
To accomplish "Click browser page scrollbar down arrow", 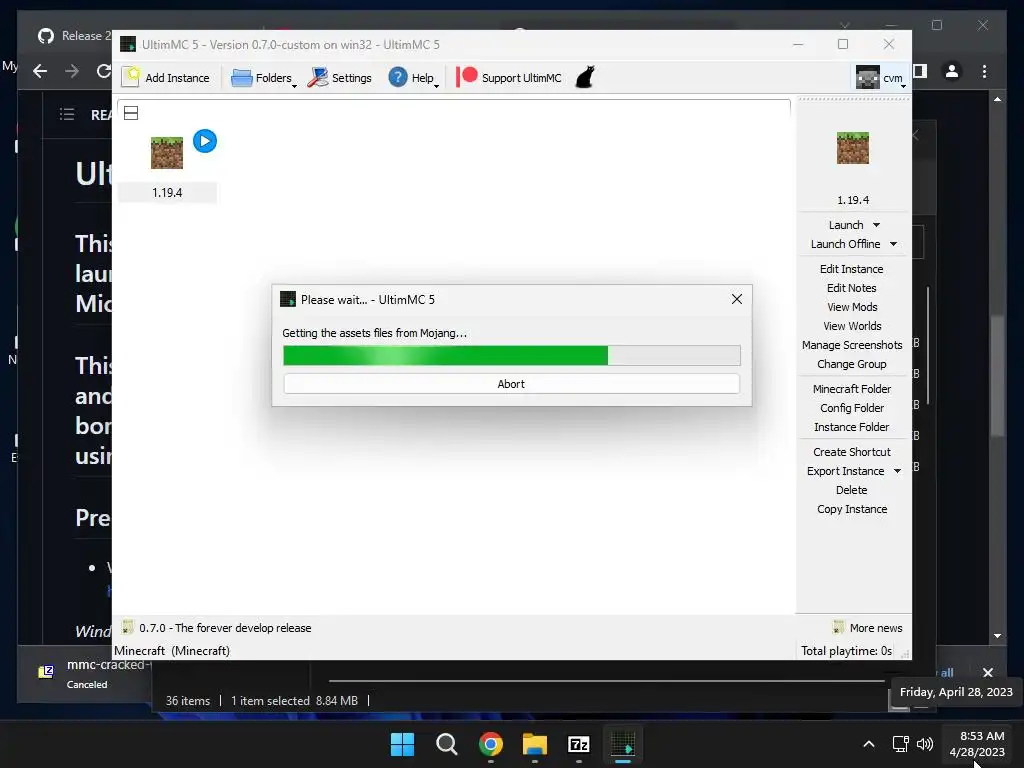I will pos(997,635).
